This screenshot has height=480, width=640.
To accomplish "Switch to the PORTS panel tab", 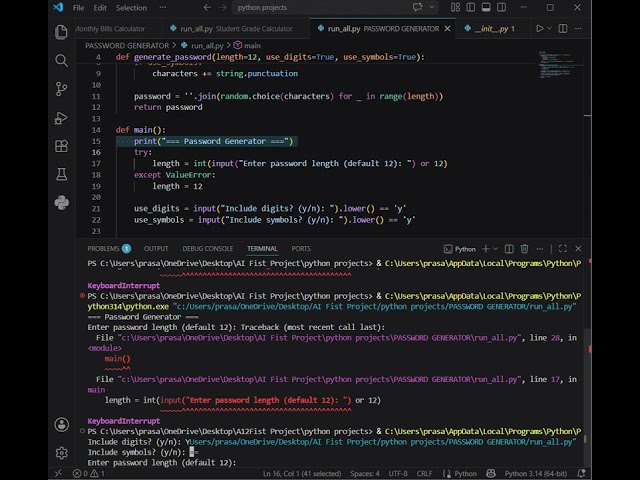I will 301,249.
